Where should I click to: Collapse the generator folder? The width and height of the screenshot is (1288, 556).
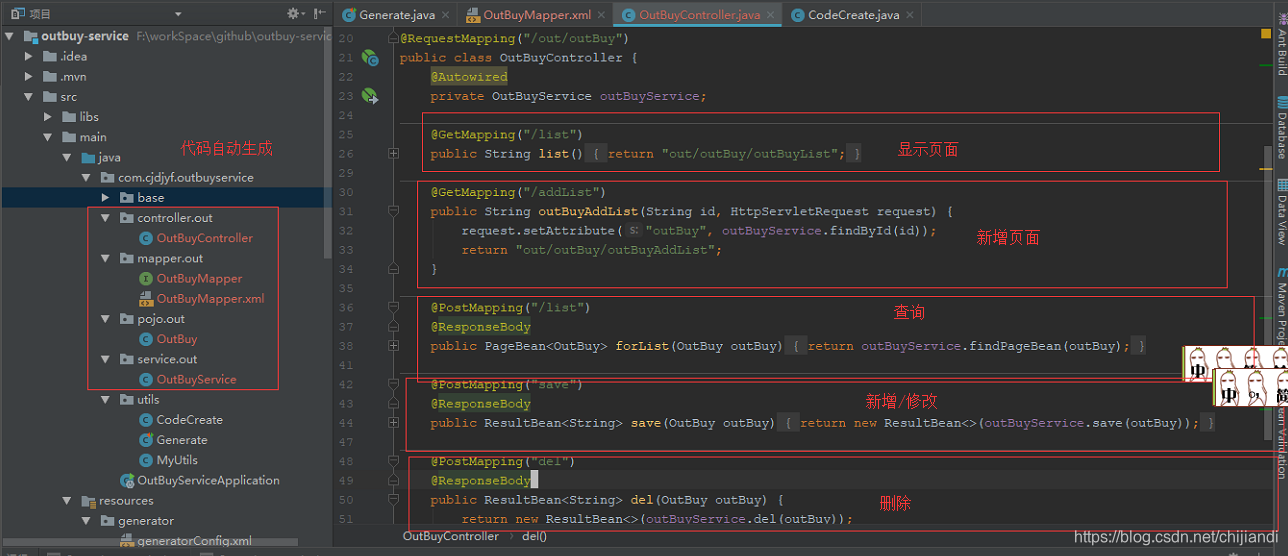click(x=87, y=520)
